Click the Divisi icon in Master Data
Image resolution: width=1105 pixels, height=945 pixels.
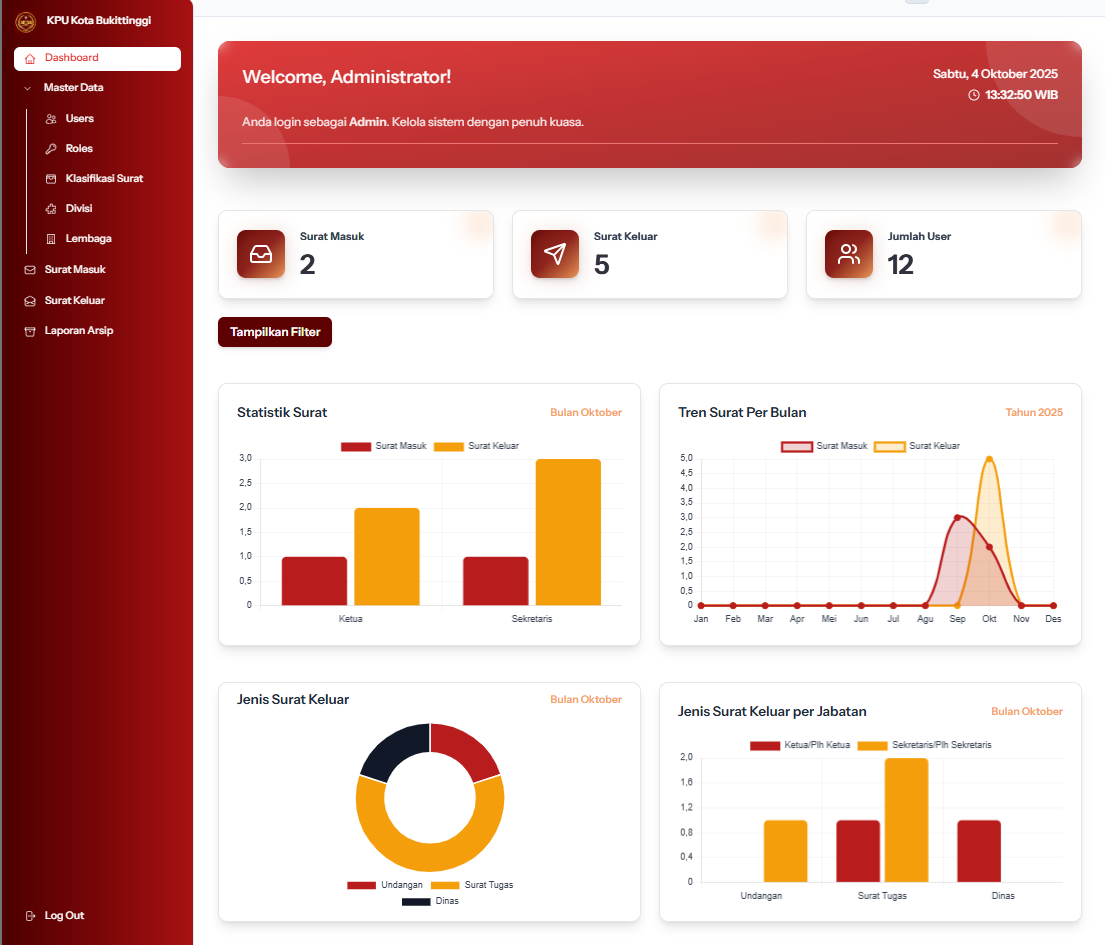(51, 208)
